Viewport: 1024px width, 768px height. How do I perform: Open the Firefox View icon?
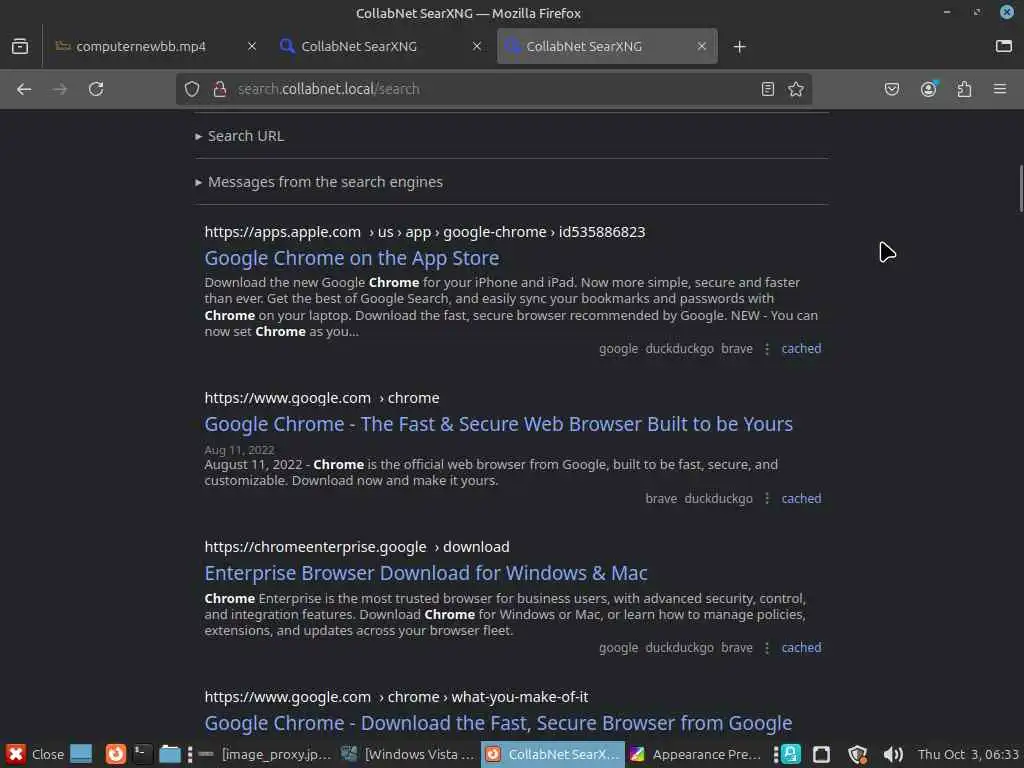(x=20, y=46)
